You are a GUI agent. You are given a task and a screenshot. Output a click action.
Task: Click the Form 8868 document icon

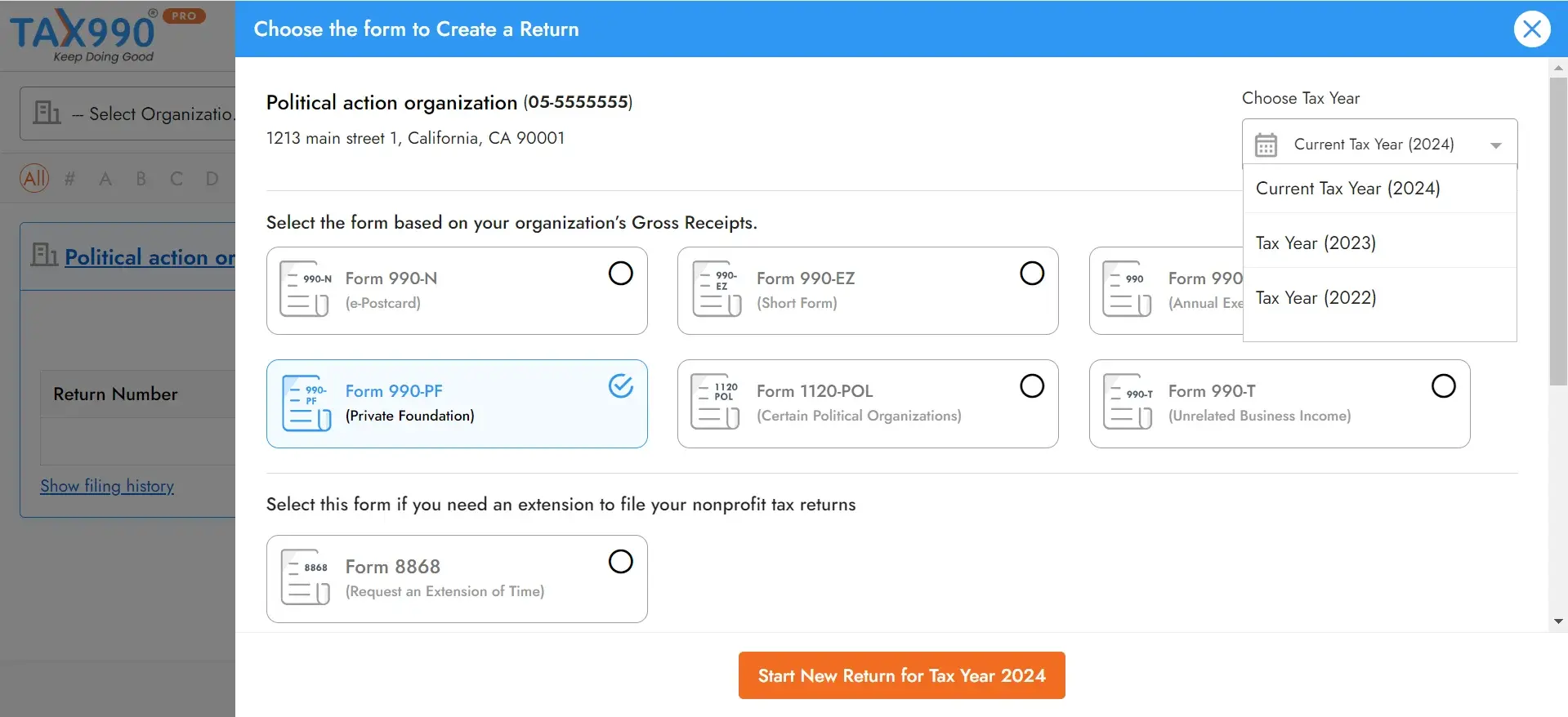305,577
